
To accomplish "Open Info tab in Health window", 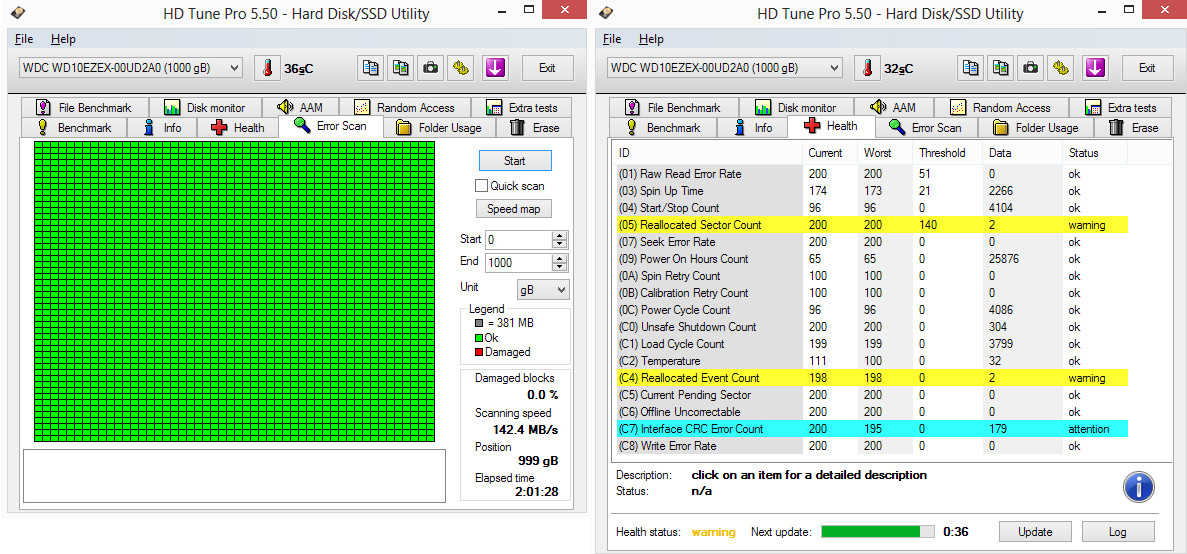I will click(753, 128).
